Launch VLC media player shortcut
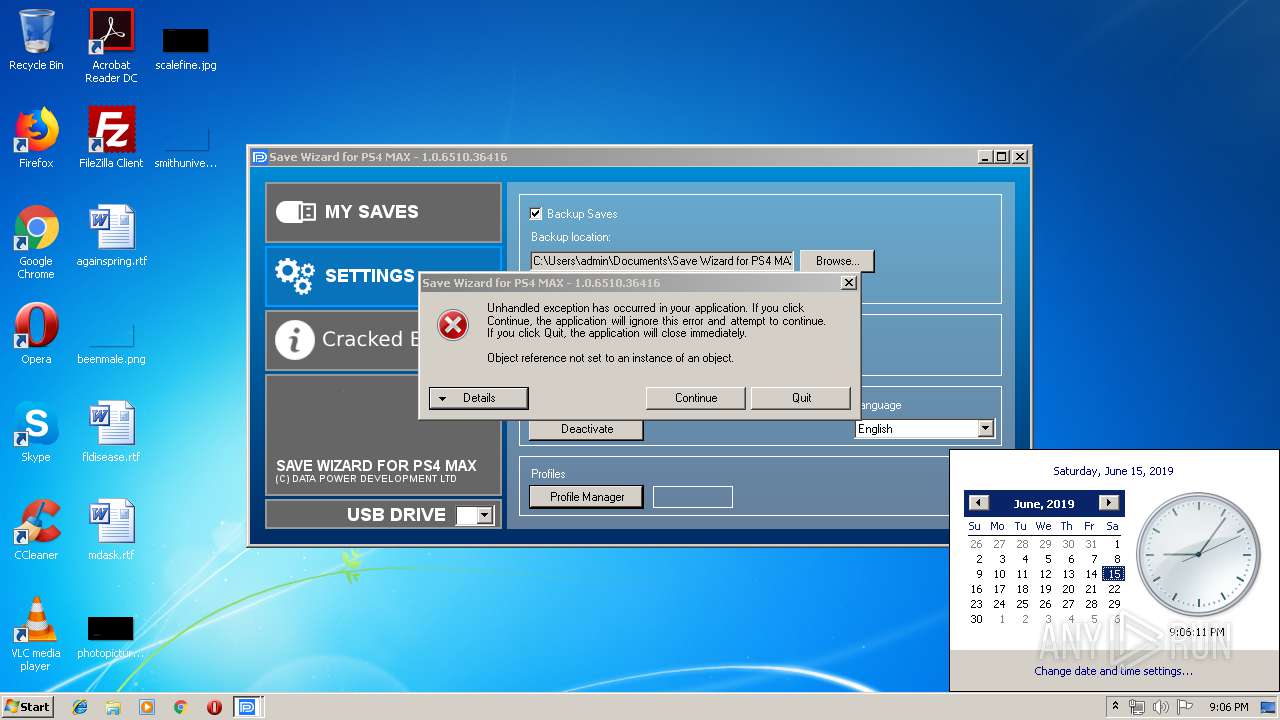The width and height of the screenshot is (1280, 720). pyautogui.click(x=36, y=634)
